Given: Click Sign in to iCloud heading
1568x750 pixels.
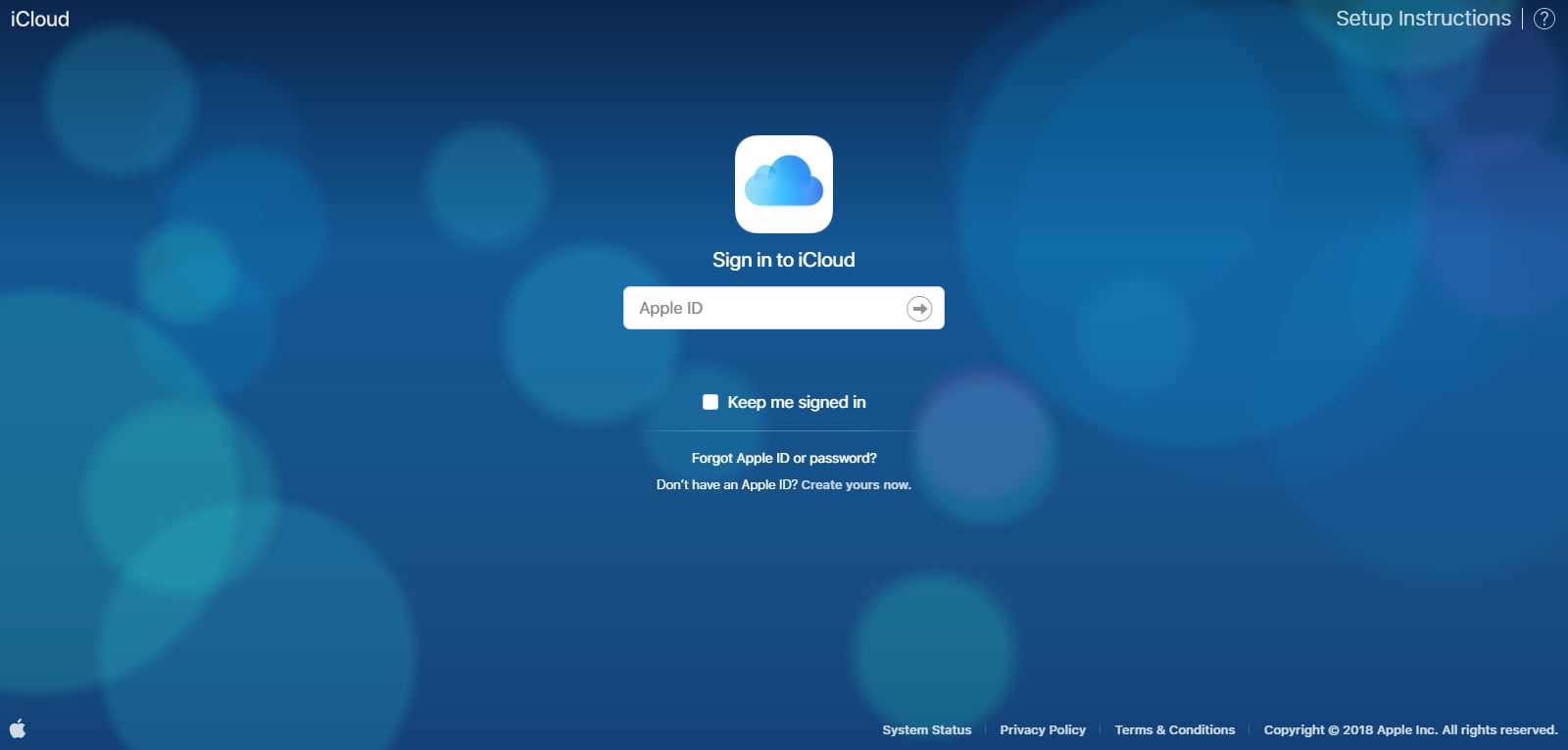Looking at the screenshot, I should point(784,260).
